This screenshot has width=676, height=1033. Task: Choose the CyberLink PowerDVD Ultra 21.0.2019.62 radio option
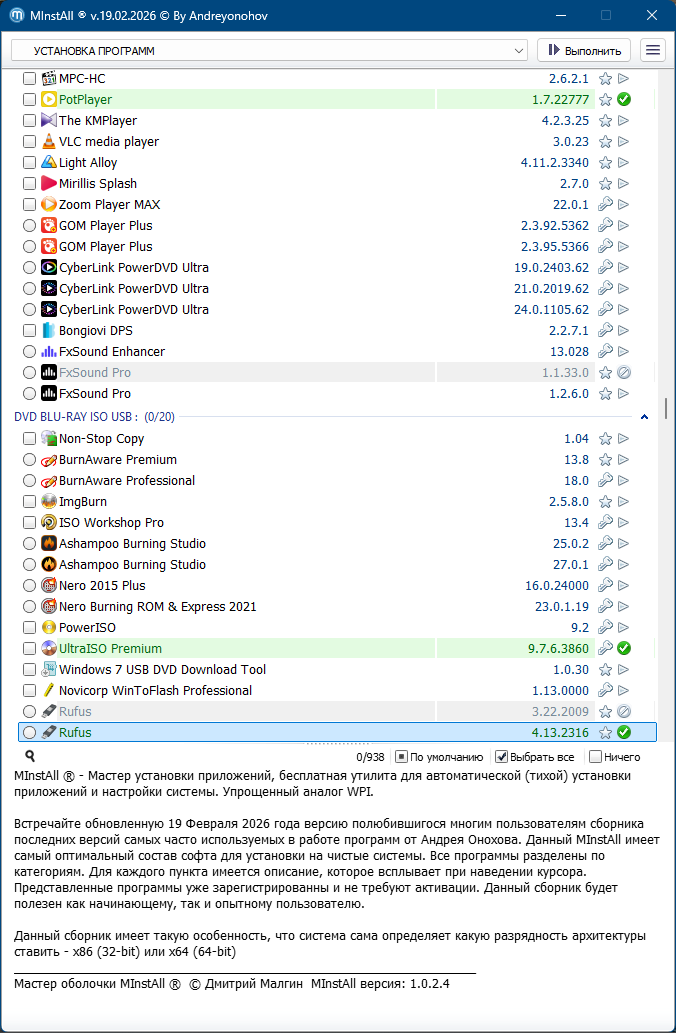coord(29,289)
